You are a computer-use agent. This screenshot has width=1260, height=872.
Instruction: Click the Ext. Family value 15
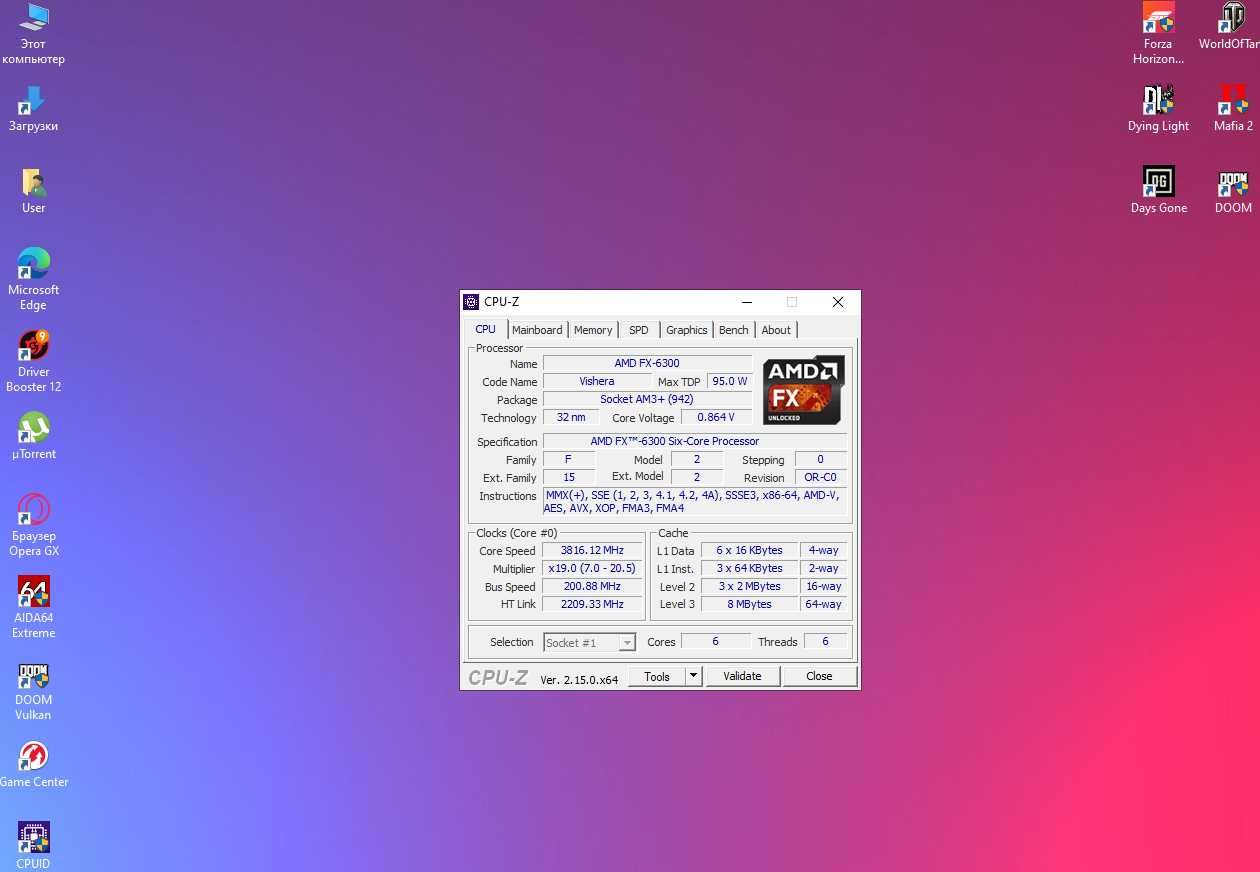569,477
